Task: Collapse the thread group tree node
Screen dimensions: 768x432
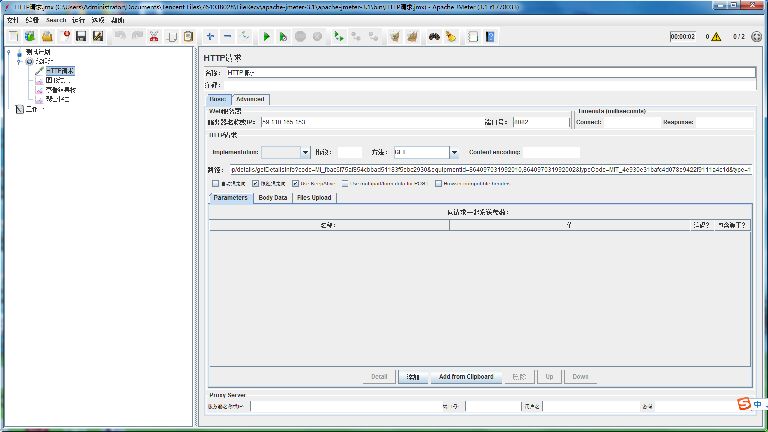Action: click(x=18, y=61)
